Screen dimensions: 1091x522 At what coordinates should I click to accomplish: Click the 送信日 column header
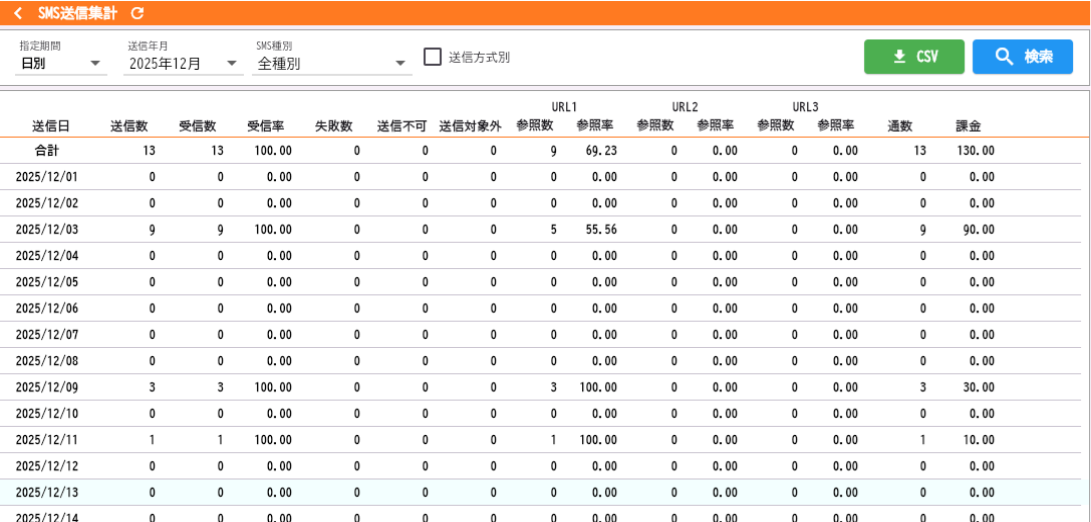[50, 126]
